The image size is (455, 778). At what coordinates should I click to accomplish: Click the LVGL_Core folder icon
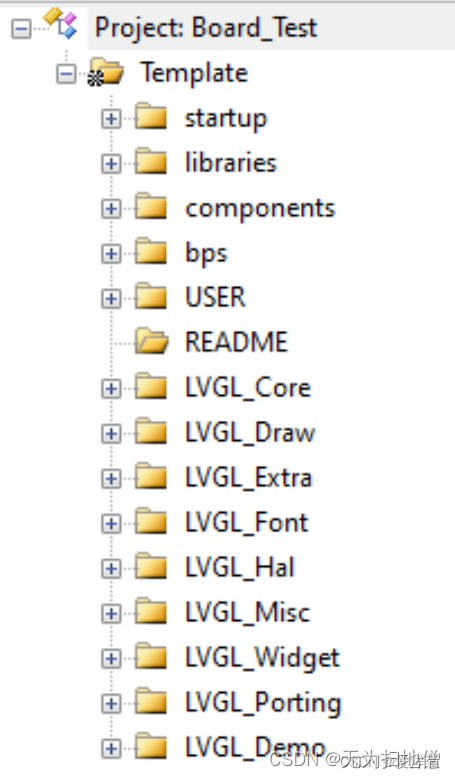pos(151,387)
